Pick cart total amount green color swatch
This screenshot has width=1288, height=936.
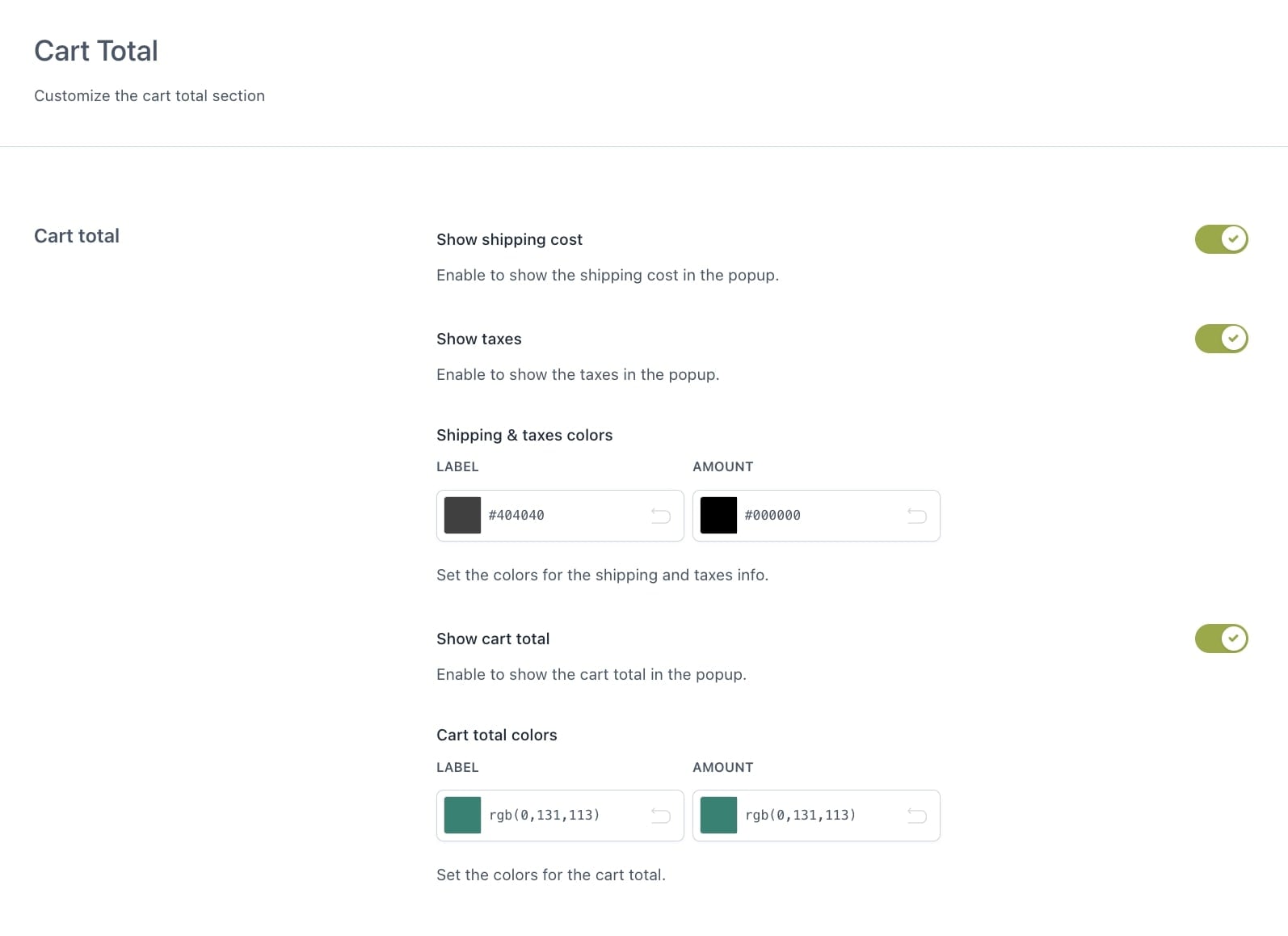(718, 816)
